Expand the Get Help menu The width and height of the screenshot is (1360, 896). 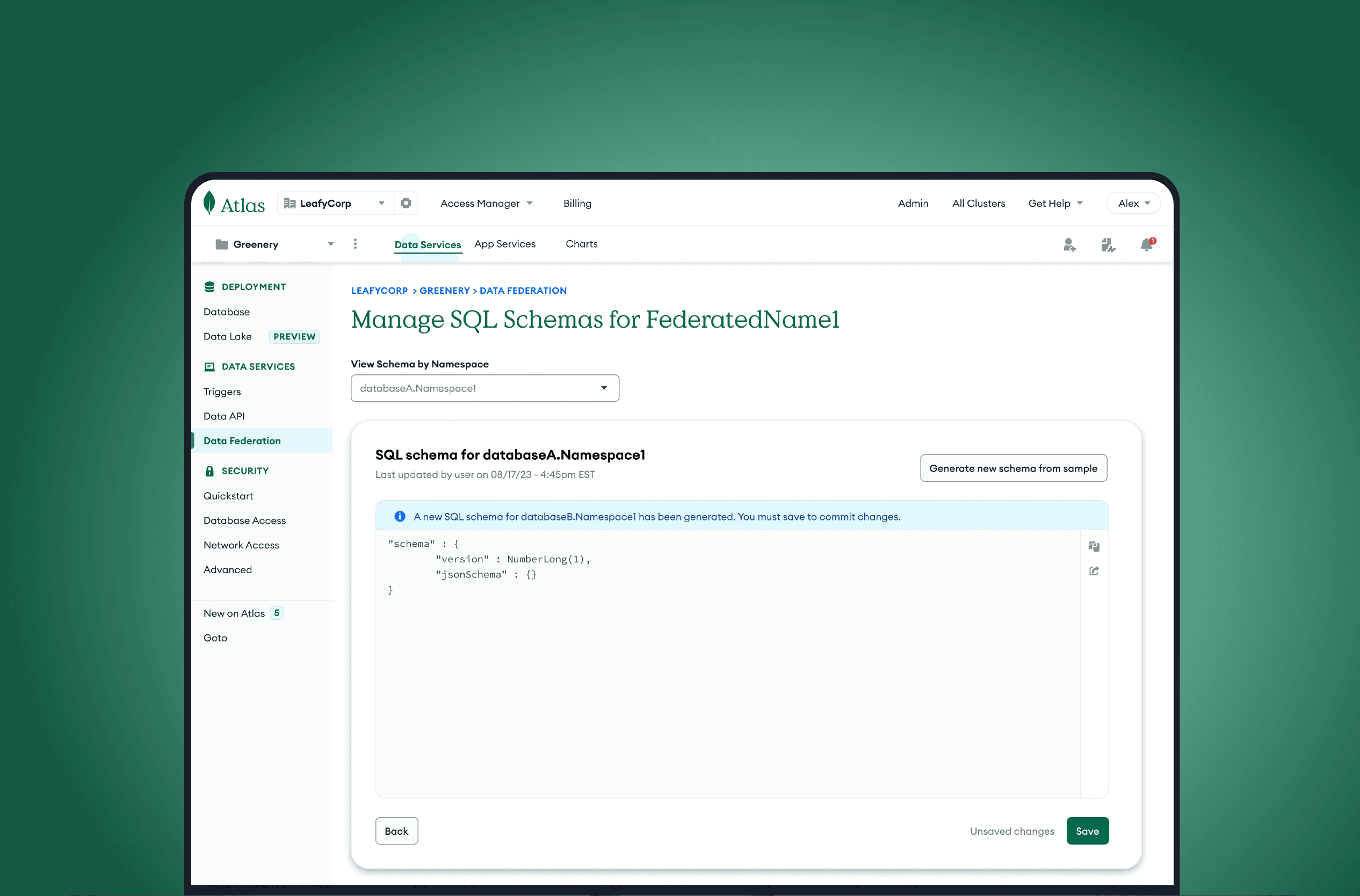pos(1055,204)
